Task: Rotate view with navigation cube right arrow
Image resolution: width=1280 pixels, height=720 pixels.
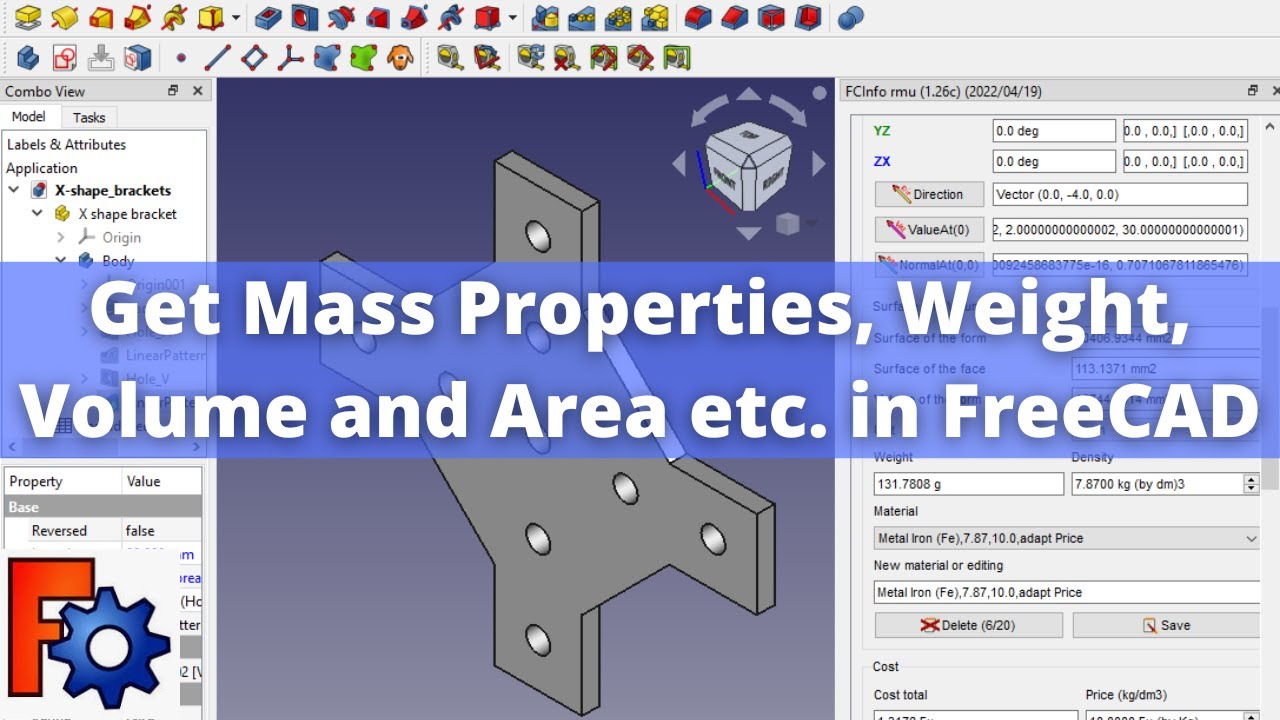Action: [819, 163]
